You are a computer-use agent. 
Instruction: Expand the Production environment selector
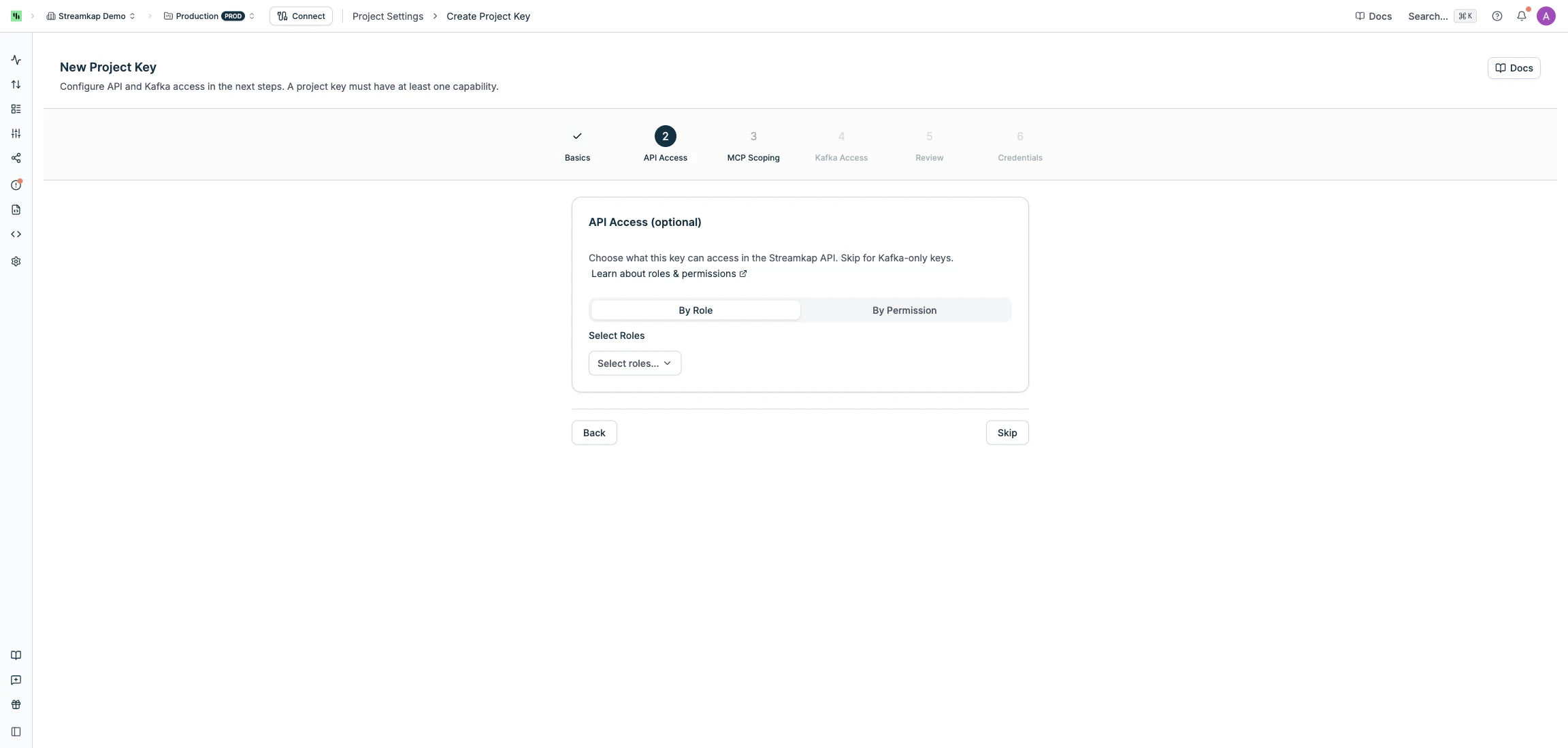coord(208,16)
